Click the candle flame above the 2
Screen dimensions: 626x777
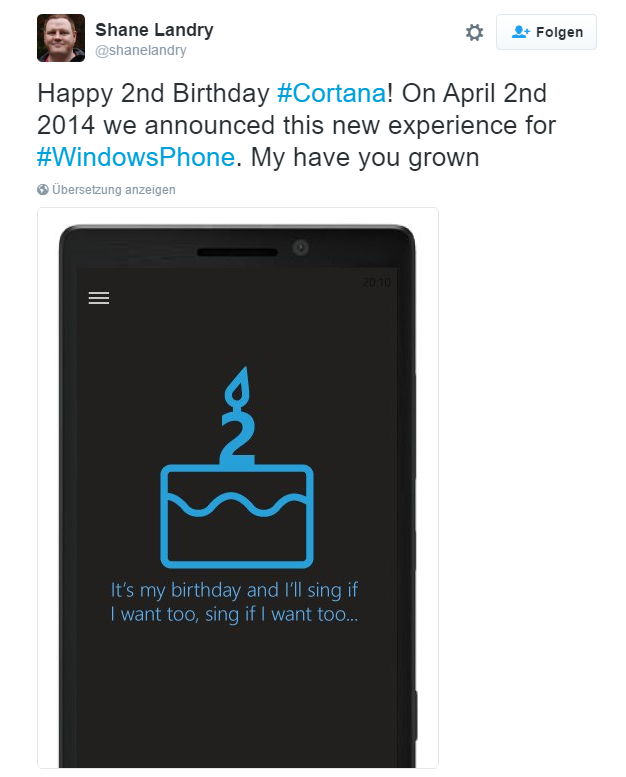pos(237,388)
